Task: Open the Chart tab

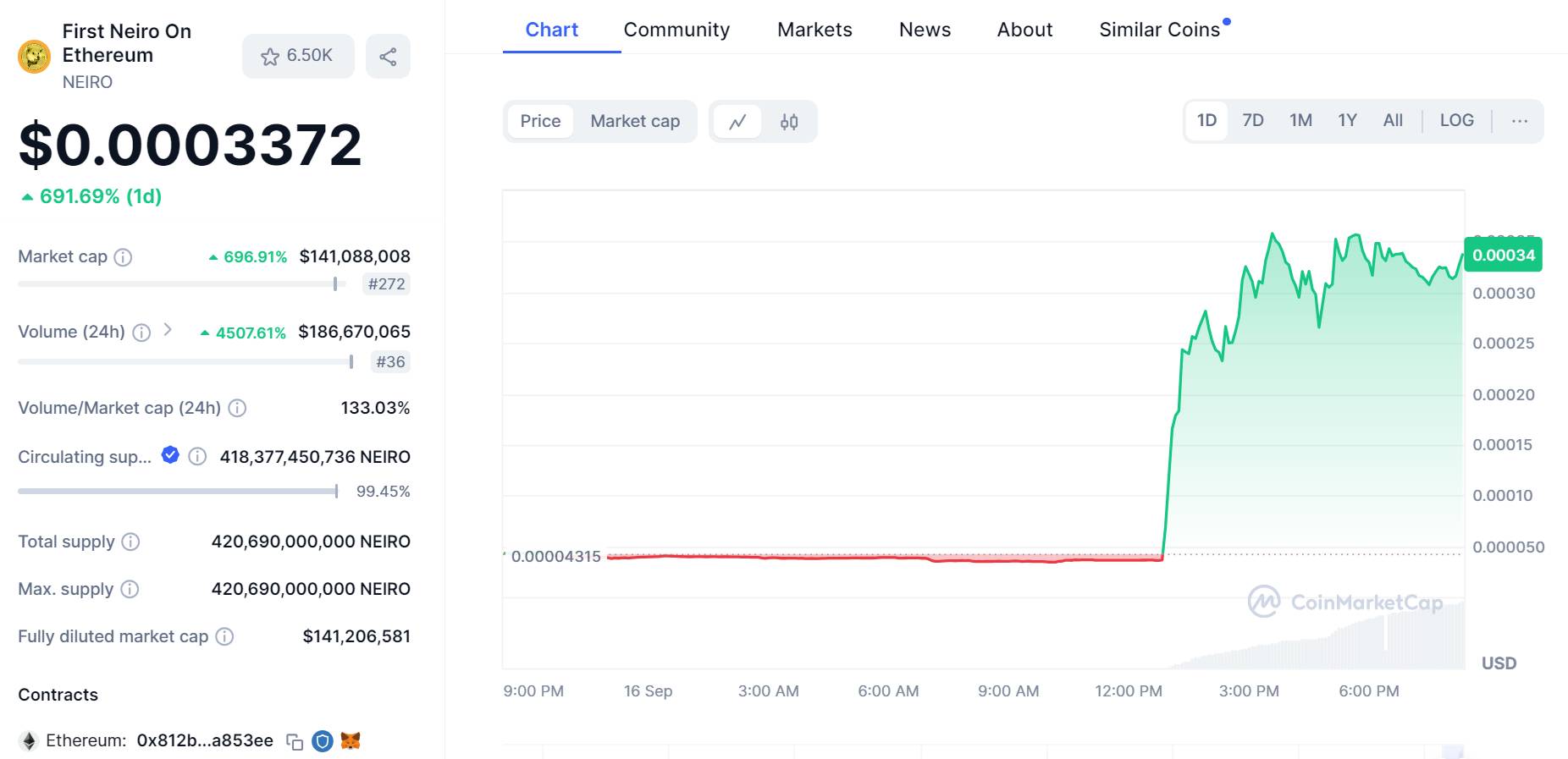Action: point(552,30)
